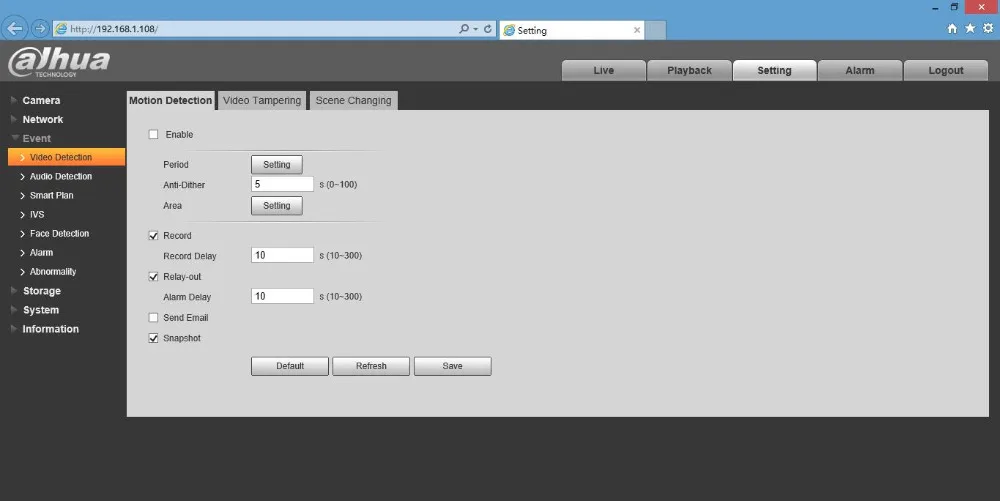Open Alarm item under Event
1000x501 pixels.
[x=41, y=252]
